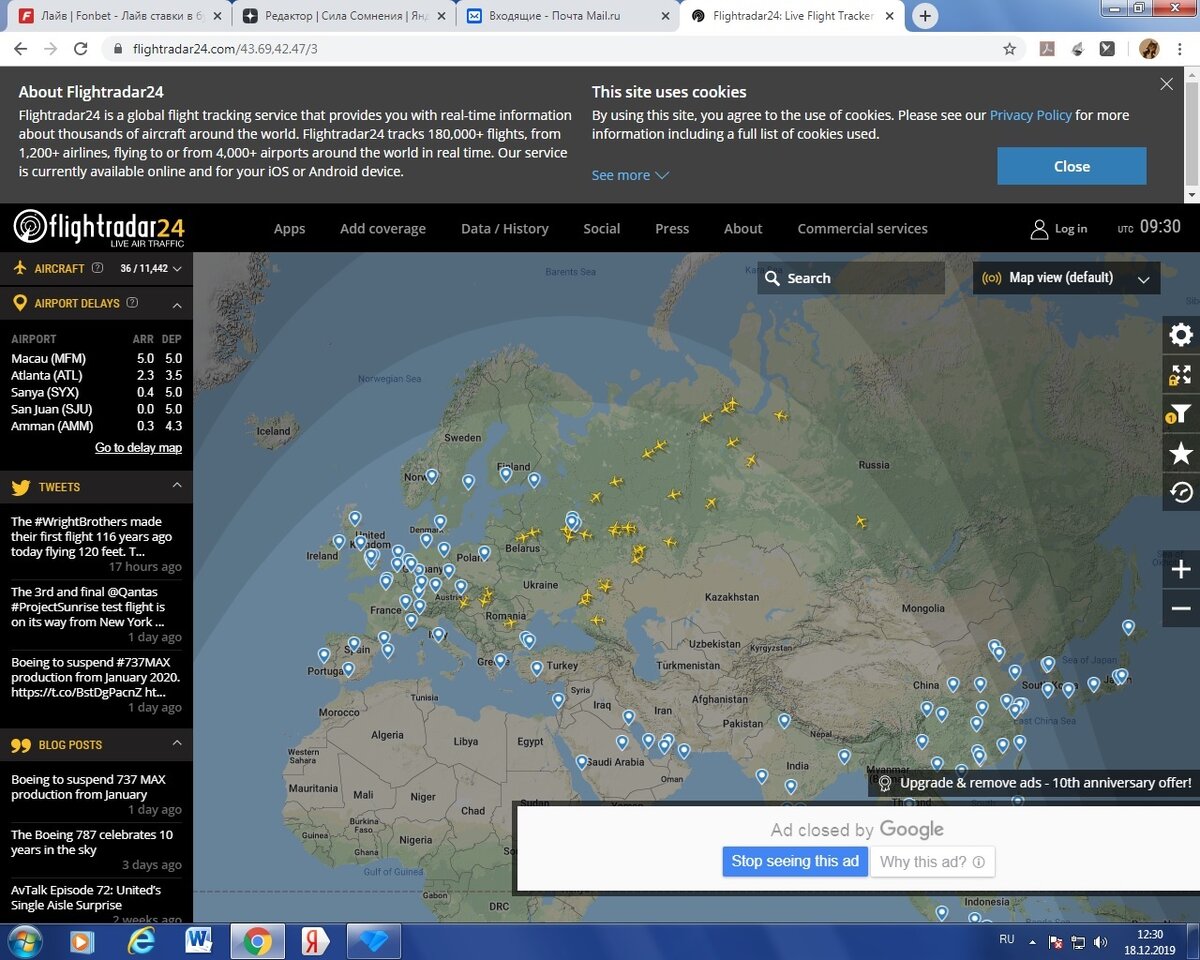The width and height of the screenshot is (1200, 960).
Task: Expand the Aircraft count dropdown
Action: 177,269
